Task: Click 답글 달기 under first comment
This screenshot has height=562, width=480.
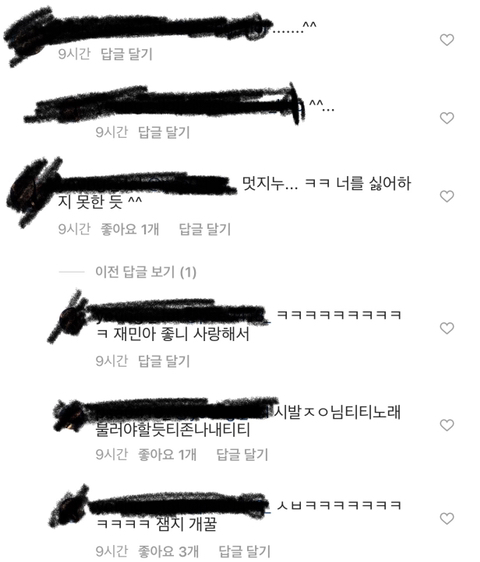Action: (127, 54)
